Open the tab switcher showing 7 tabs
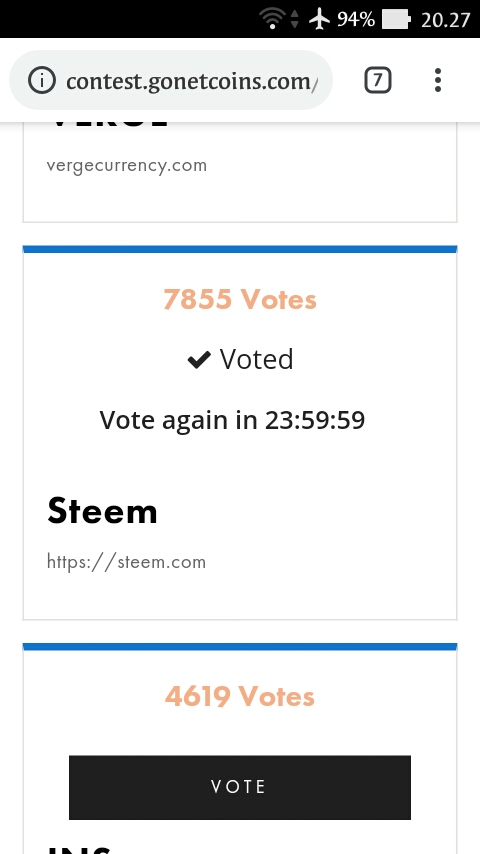 click(x=378, y=81)
